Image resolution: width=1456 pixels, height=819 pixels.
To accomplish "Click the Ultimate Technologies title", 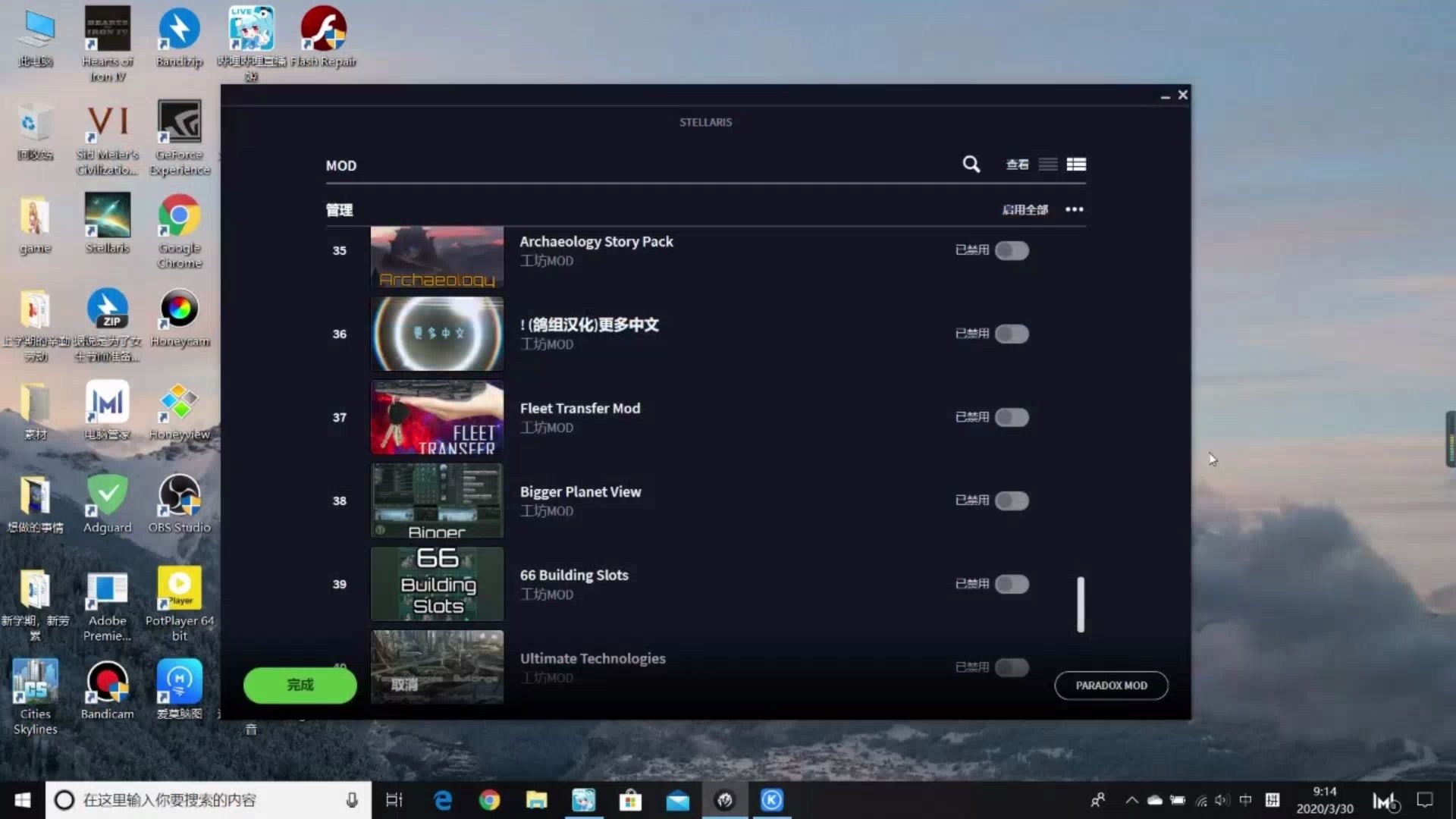I will pyautogui.click(x=592, y=658).
